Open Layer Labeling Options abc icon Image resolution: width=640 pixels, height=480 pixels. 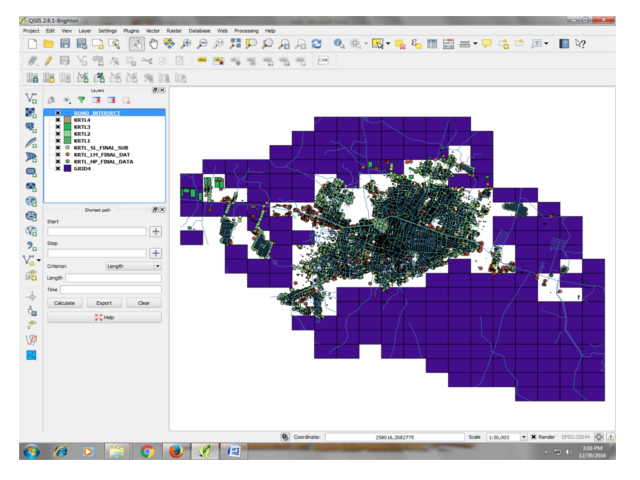pyautogui.click(x=202, y=61)
